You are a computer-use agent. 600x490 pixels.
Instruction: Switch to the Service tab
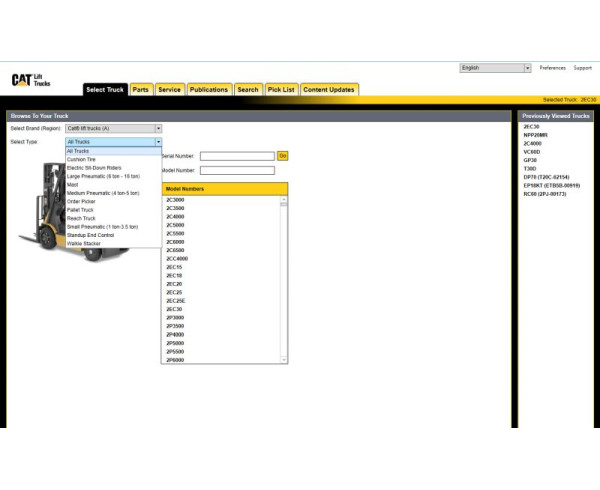169,89
